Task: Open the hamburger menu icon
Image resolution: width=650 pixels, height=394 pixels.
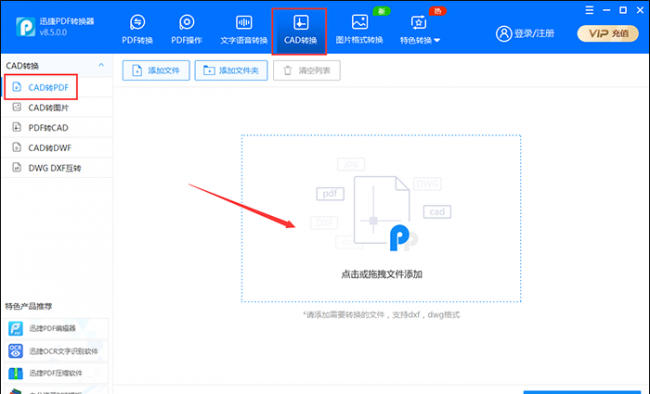Action: point(589,10)
